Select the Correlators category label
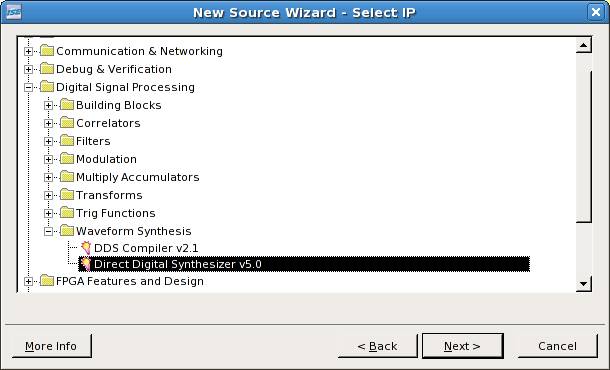The image size is (610, 370). (108, 123)
